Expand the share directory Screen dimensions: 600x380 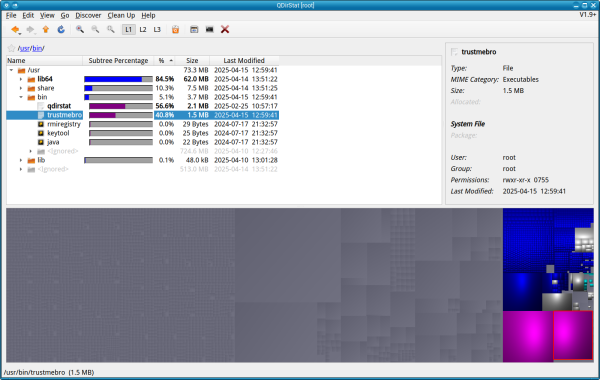21,88
